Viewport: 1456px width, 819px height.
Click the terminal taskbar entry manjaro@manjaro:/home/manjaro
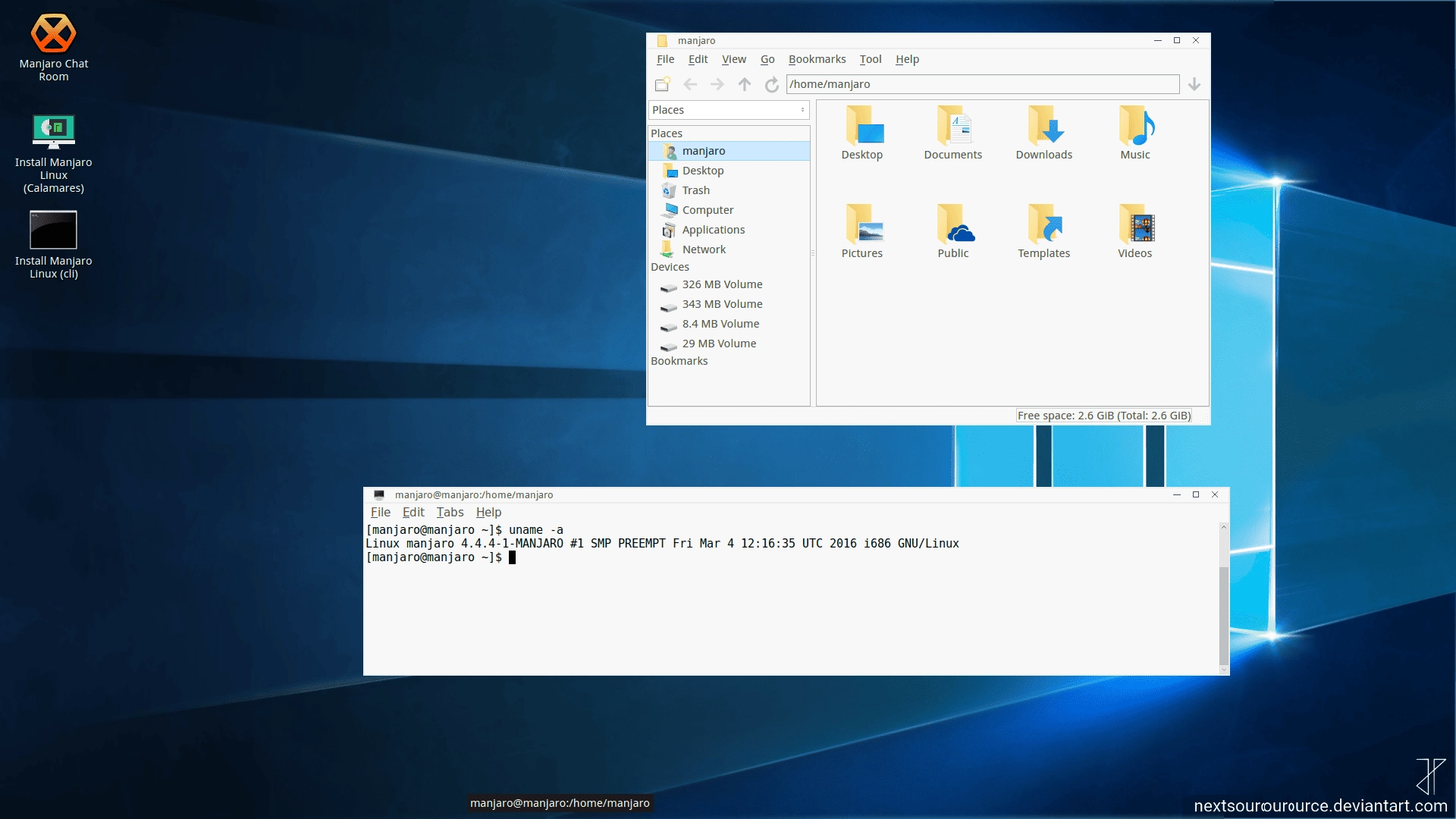[x=560, y=803]
